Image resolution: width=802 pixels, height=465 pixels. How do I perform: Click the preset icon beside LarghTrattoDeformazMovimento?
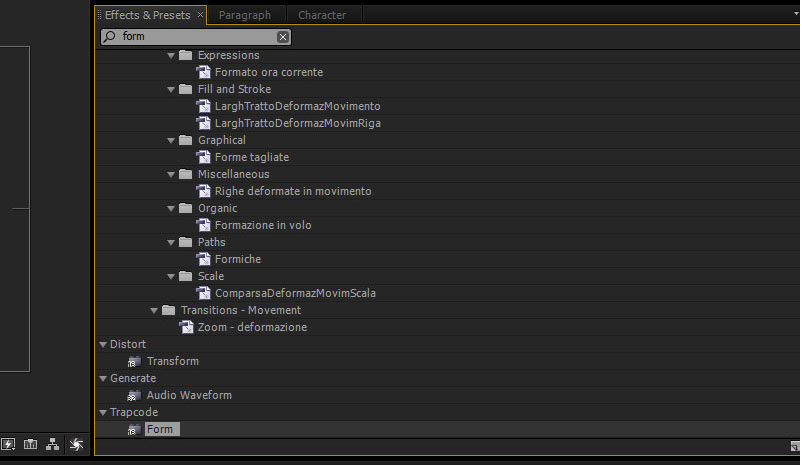click(204, 106)
